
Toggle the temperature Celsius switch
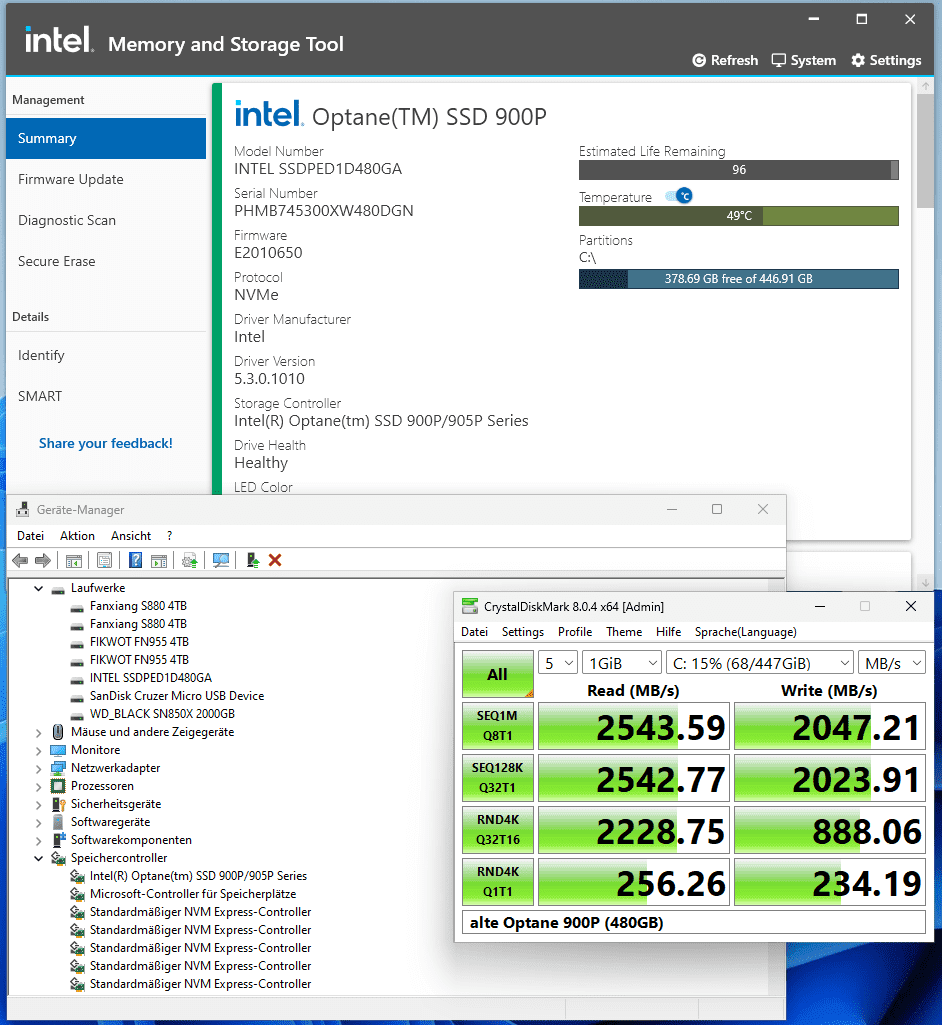click(679, 195)
